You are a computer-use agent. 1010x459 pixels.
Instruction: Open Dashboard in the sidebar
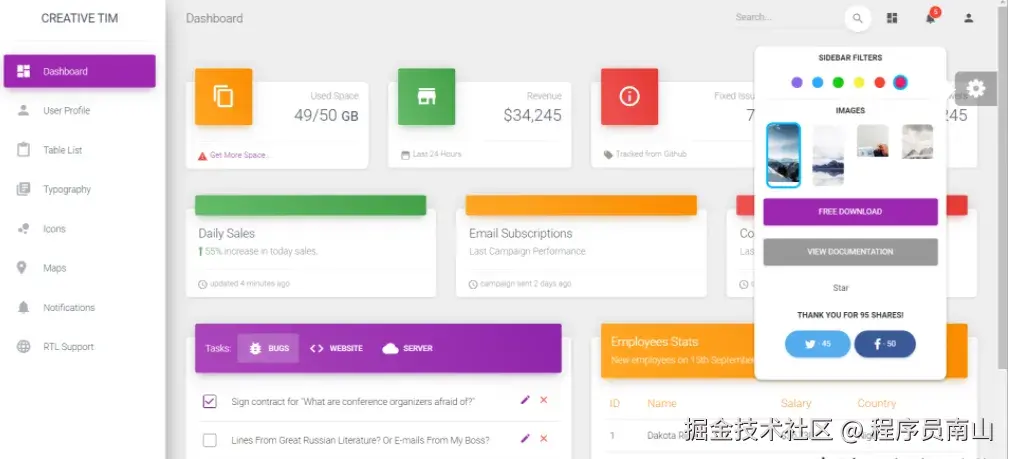tap(79, 71)
